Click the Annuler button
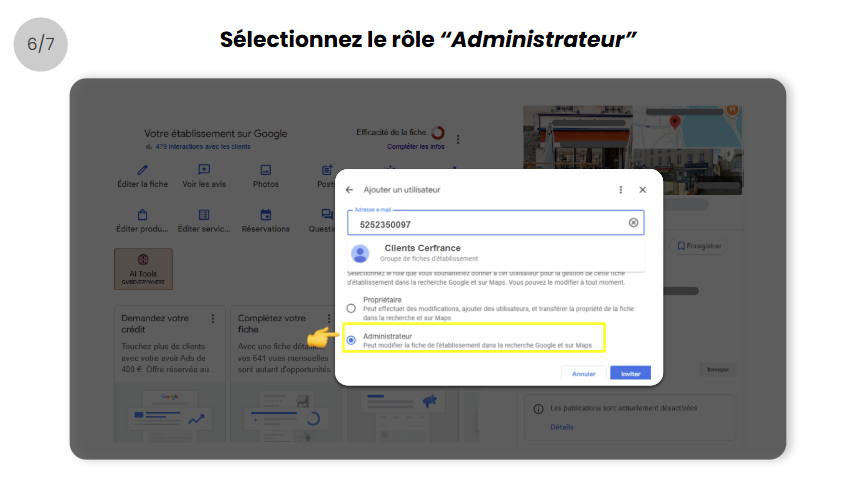The width and height of the screenshot is (854, 480). tap(584, 373)
